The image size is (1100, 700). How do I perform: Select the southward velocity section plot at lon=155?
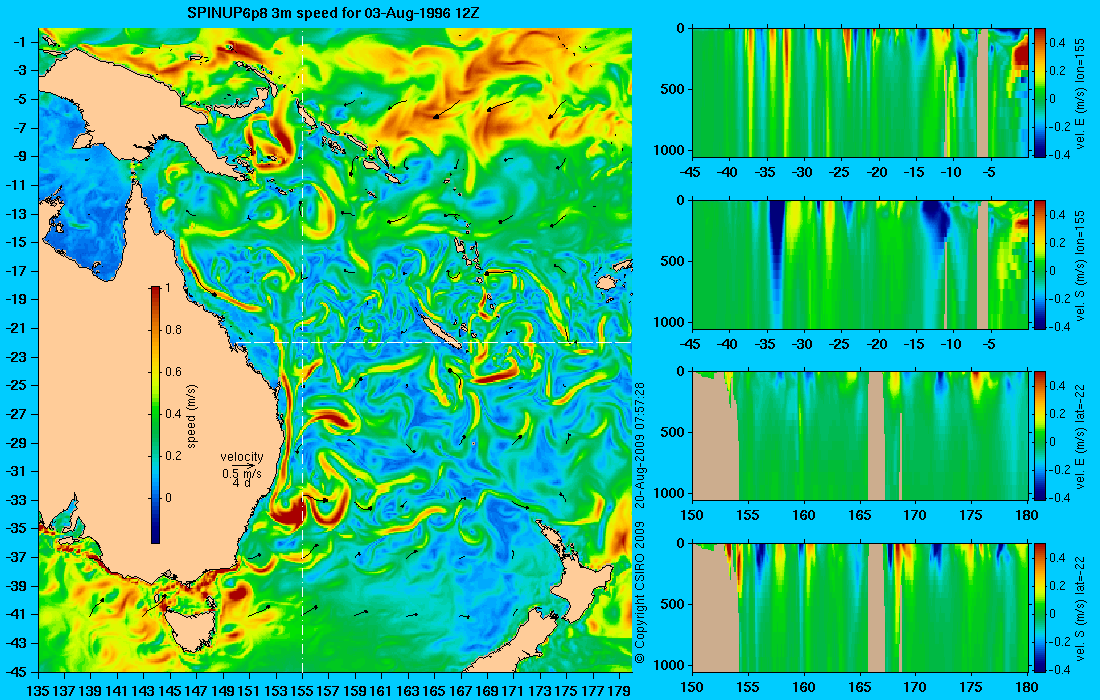point(860,264)
